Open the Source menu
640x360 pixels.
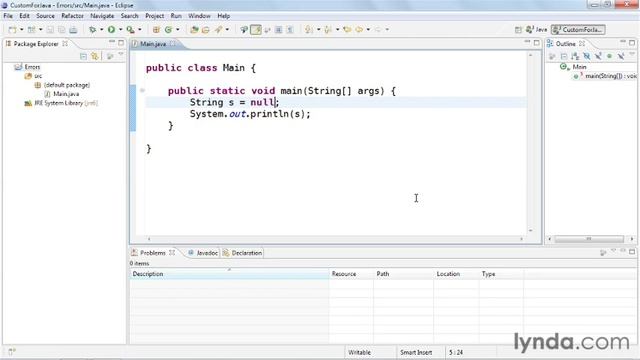pyautogui.click(x=45, y=16)
